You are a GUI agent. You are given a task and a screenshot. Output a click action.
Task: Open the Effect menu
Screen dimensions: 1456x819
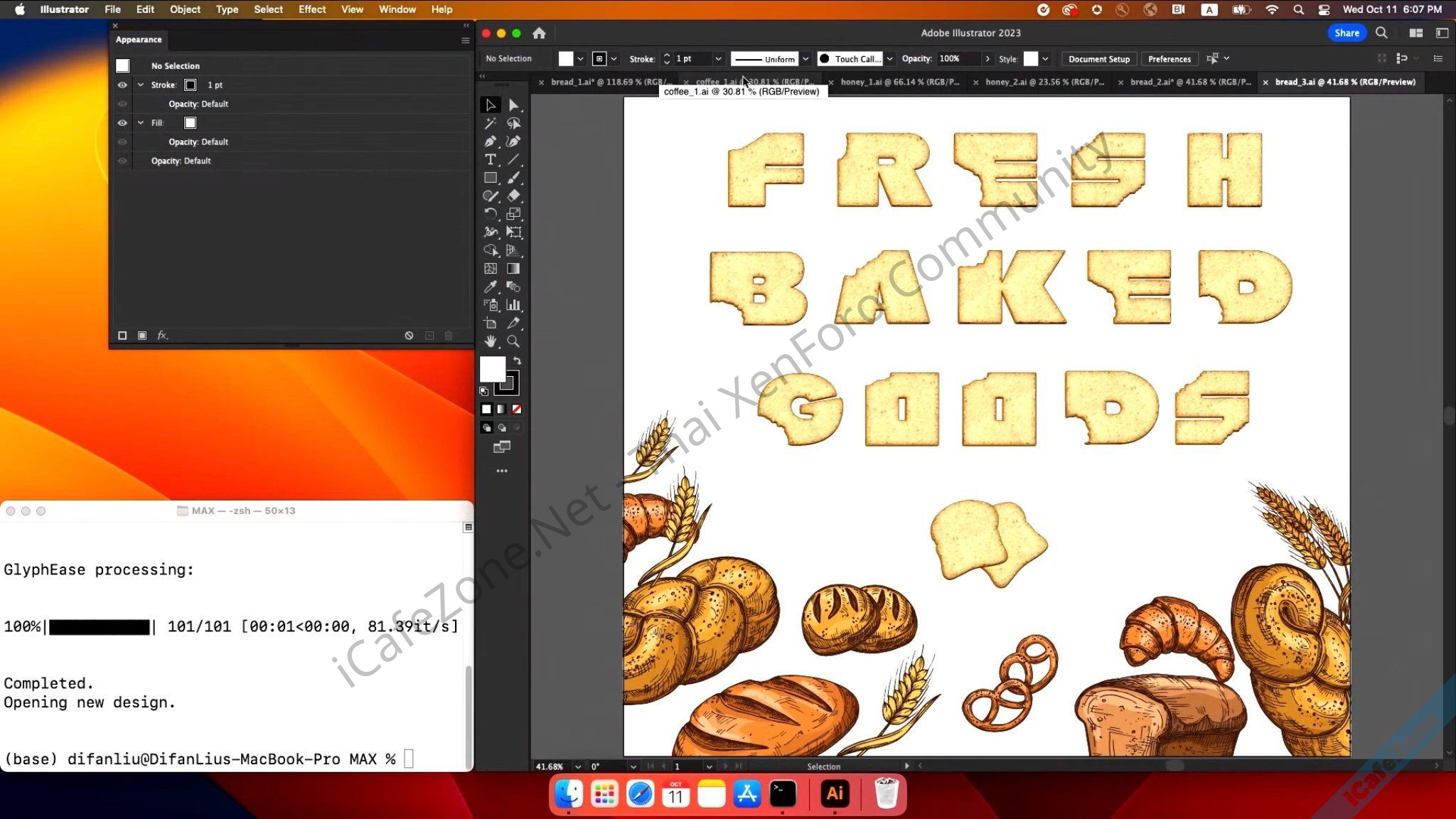tap(311, 9)
